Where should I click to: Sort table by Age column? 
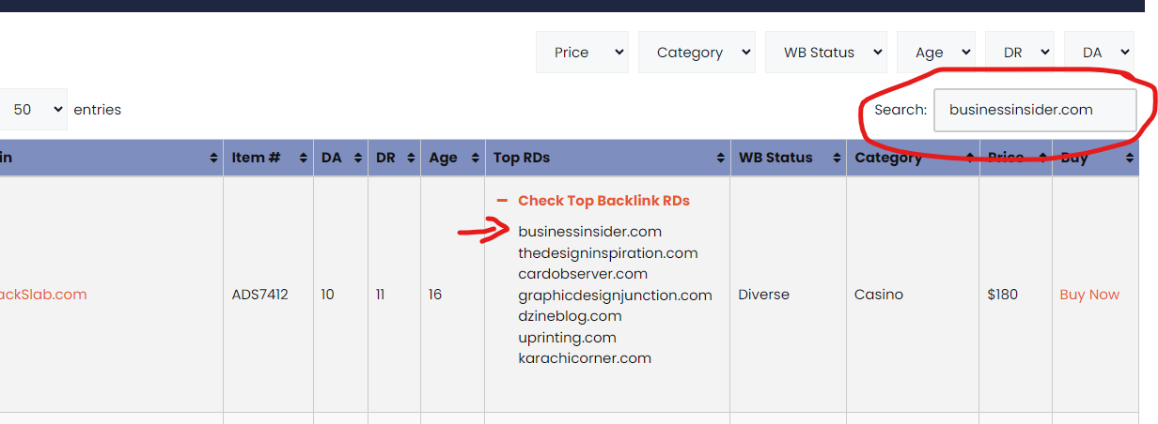pyautogui.click(x=453, y=157)
